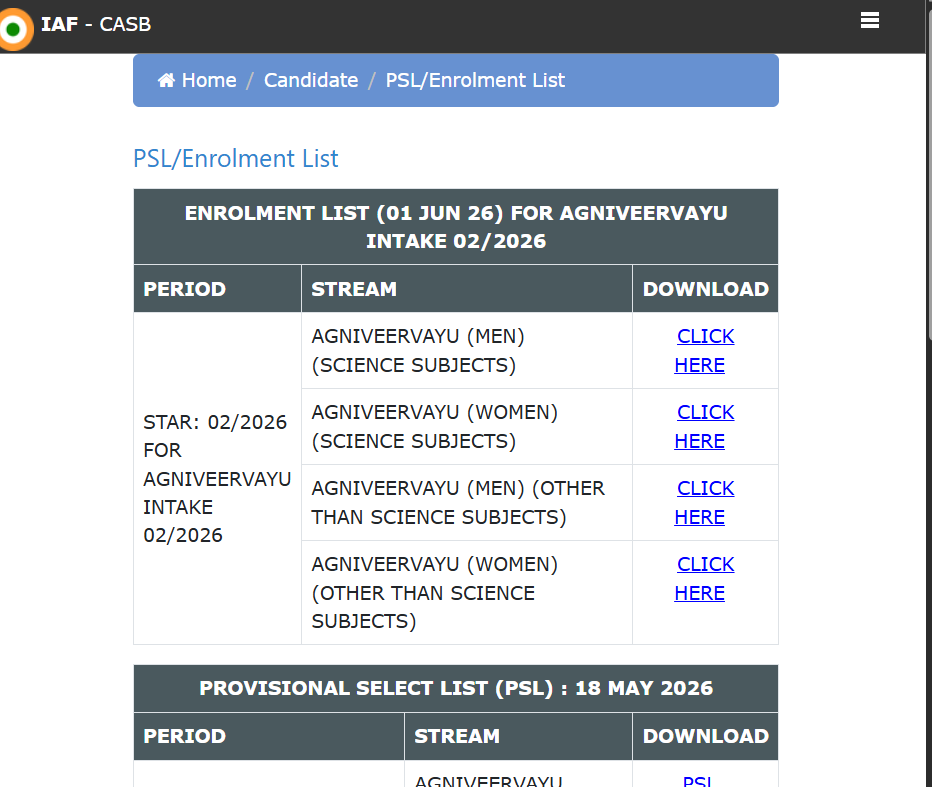Click DOWNLOAD column header in PSL table
Screen dimensions: 932x787
(x=706, y=736)
